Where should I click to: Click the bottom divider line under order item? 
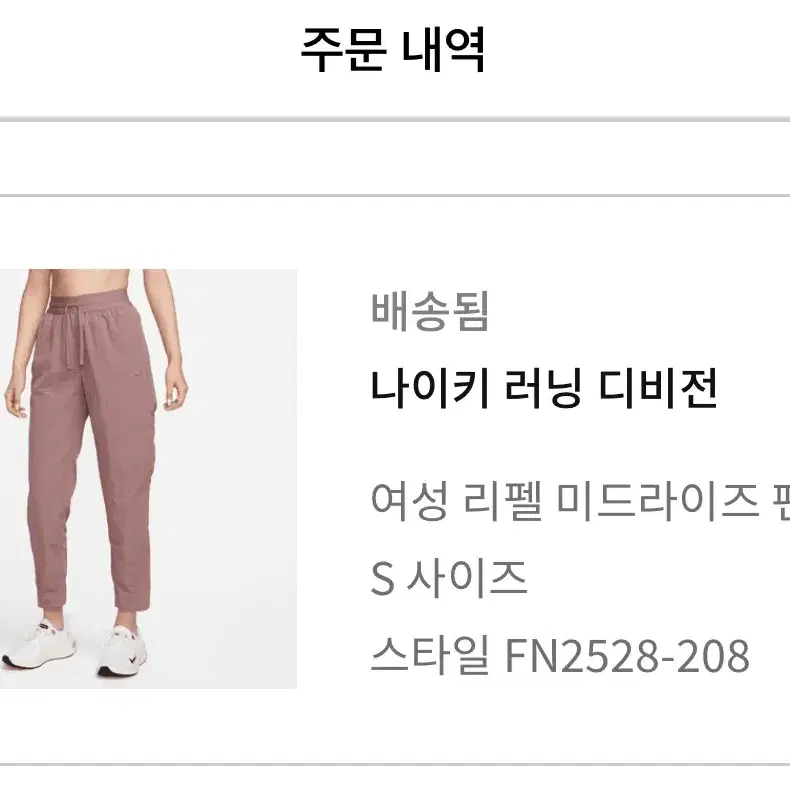click(395, 765)
